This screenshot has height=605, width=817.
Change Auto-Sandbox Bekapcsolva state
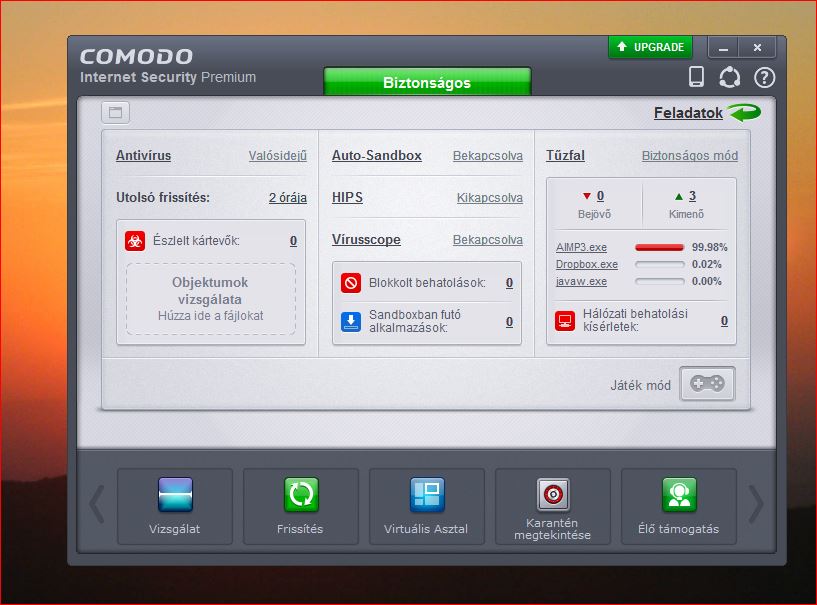(x=488, y=155)
